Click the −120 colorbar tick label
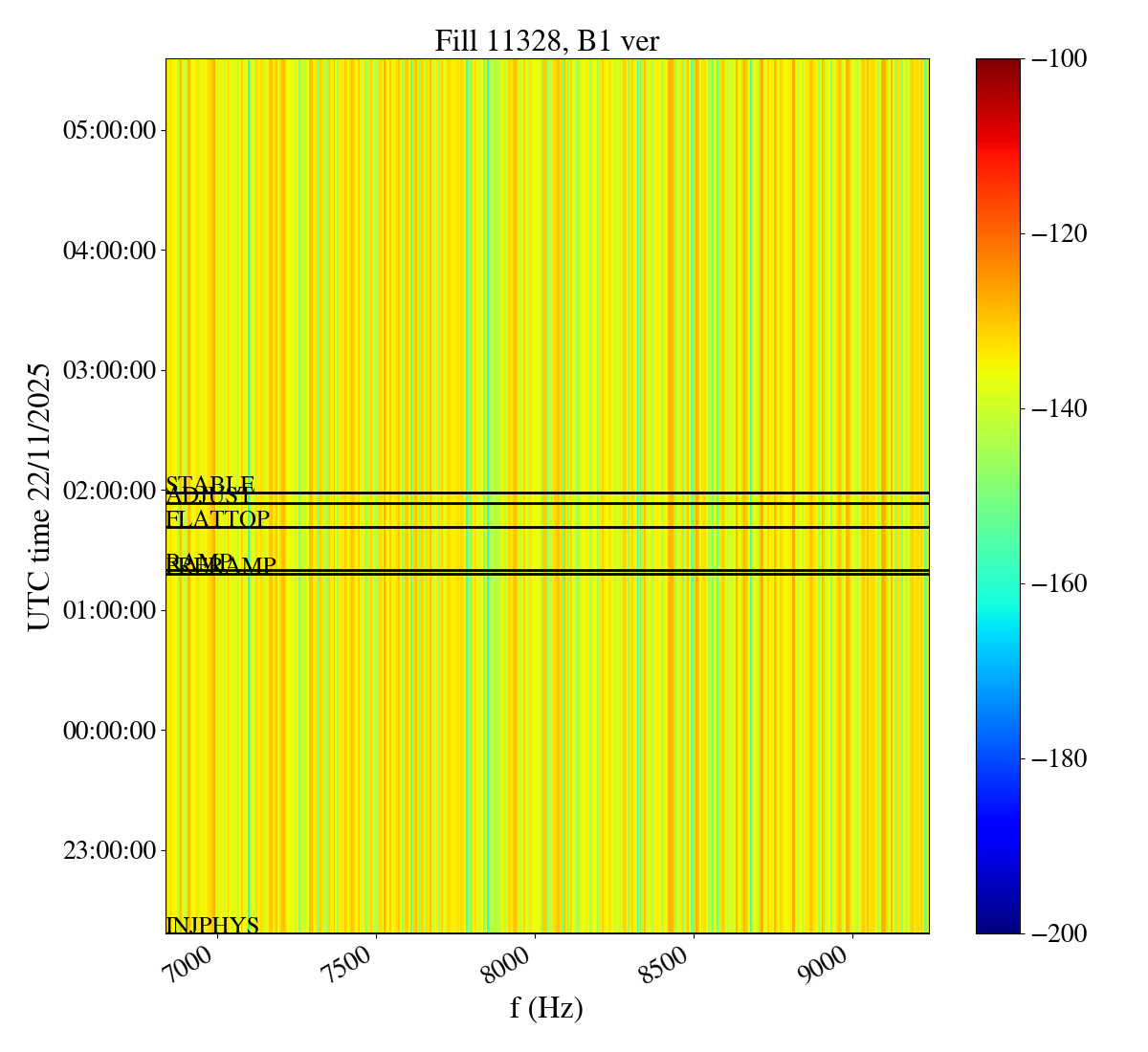Screen dimensions: 1148x1052 (1059, 234)
